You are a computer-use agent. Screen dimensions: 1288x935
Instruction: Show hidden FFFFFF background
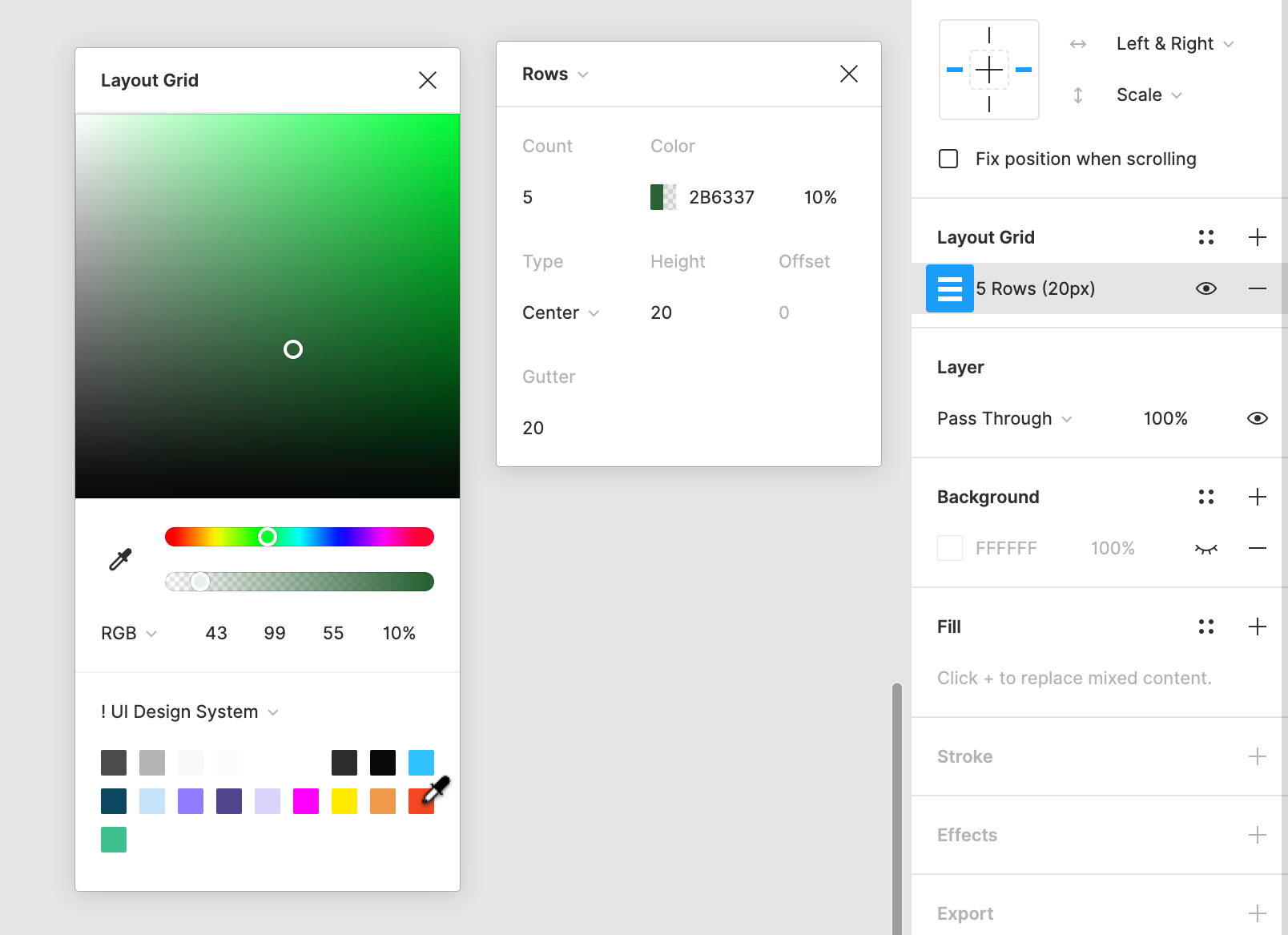(x=1206, y=548)
